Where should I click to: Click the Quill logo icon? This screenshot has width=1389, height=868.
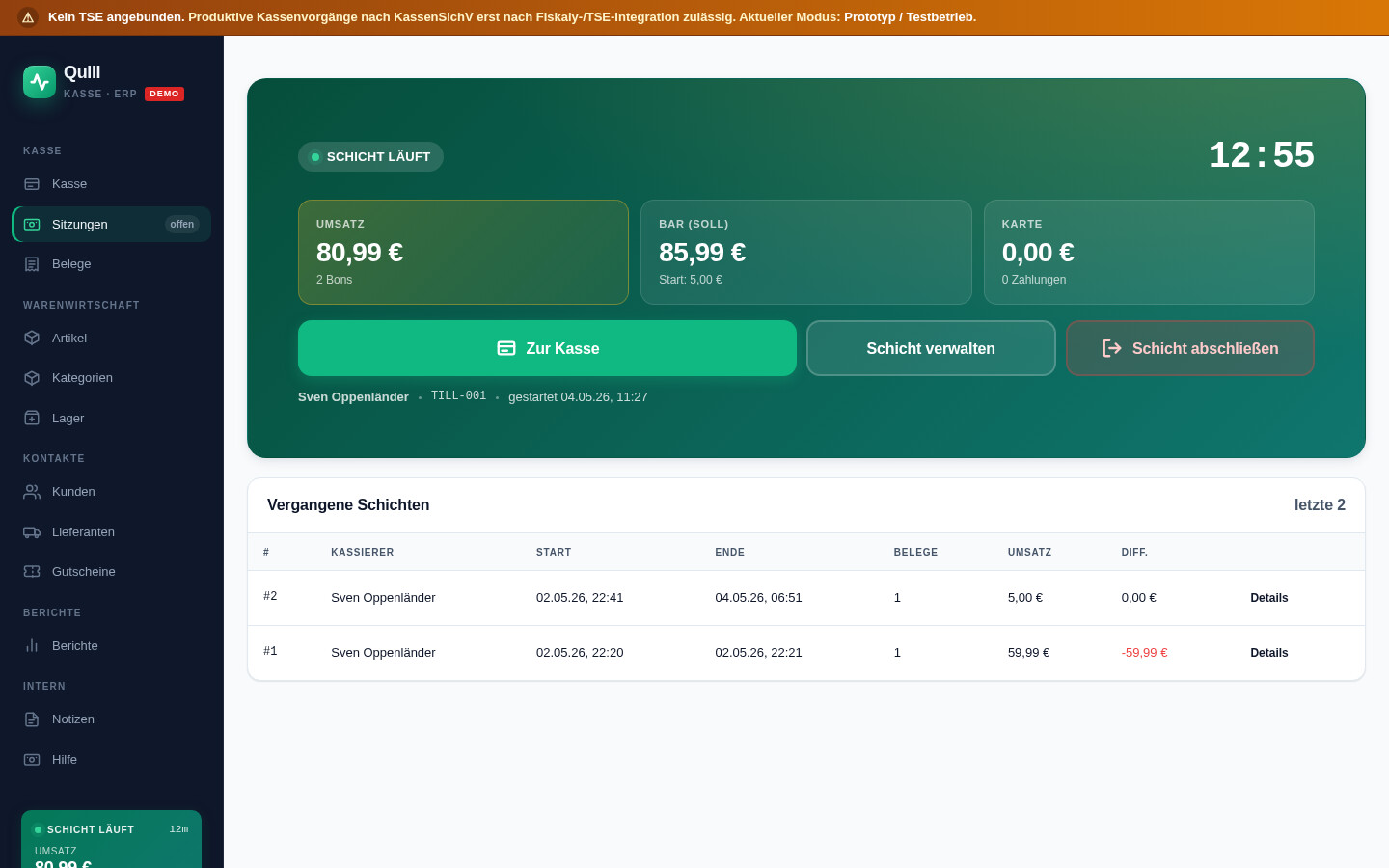(x=40, y=82)
